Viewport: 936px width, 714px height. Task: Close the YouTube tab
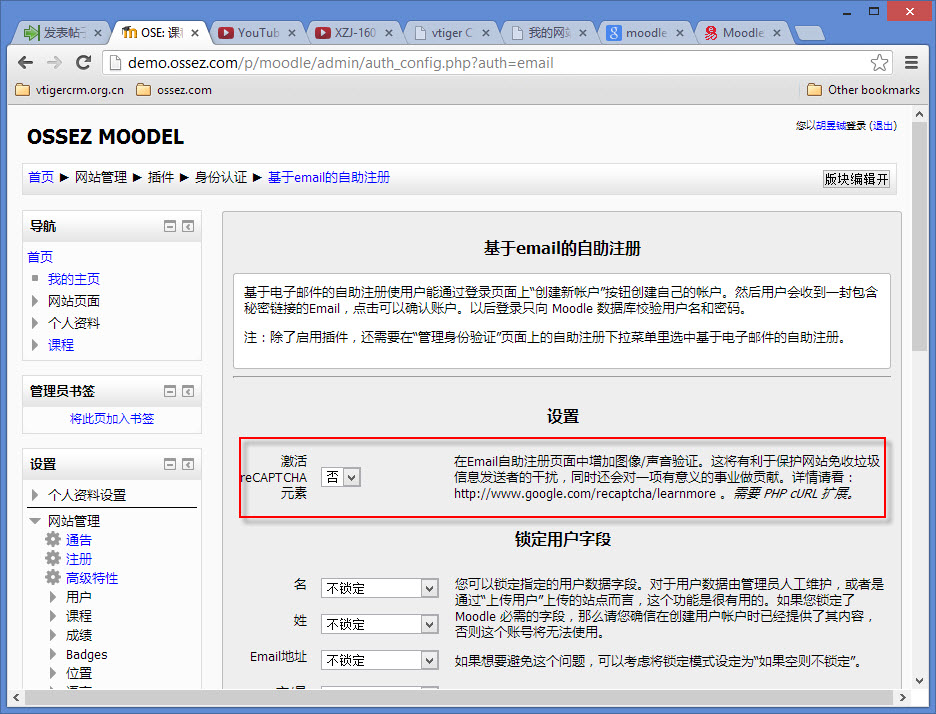pyautogui.click(x=292, y=33)
